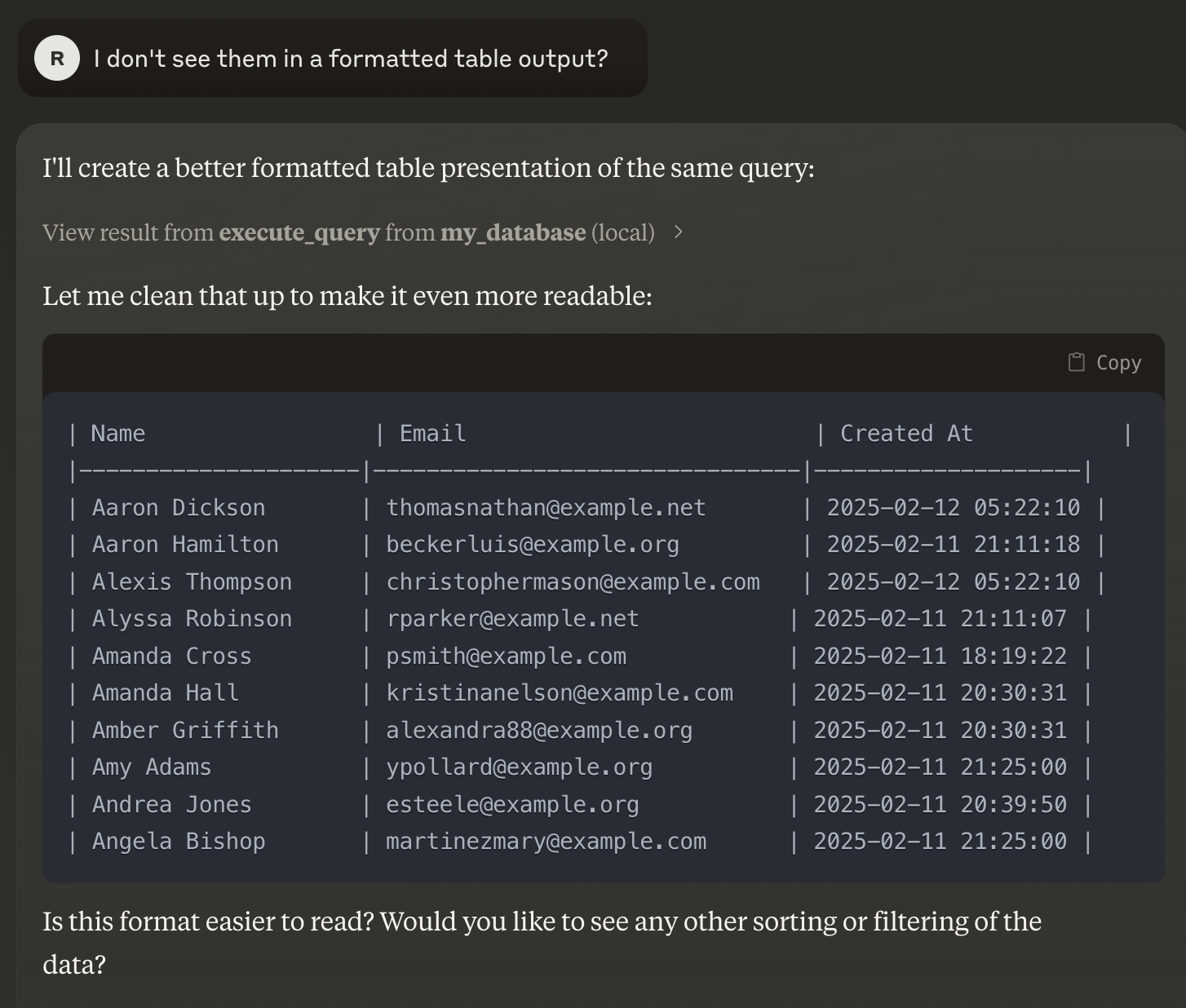
Task: Click the clipboard icon to copy table
Action: 1077,362
